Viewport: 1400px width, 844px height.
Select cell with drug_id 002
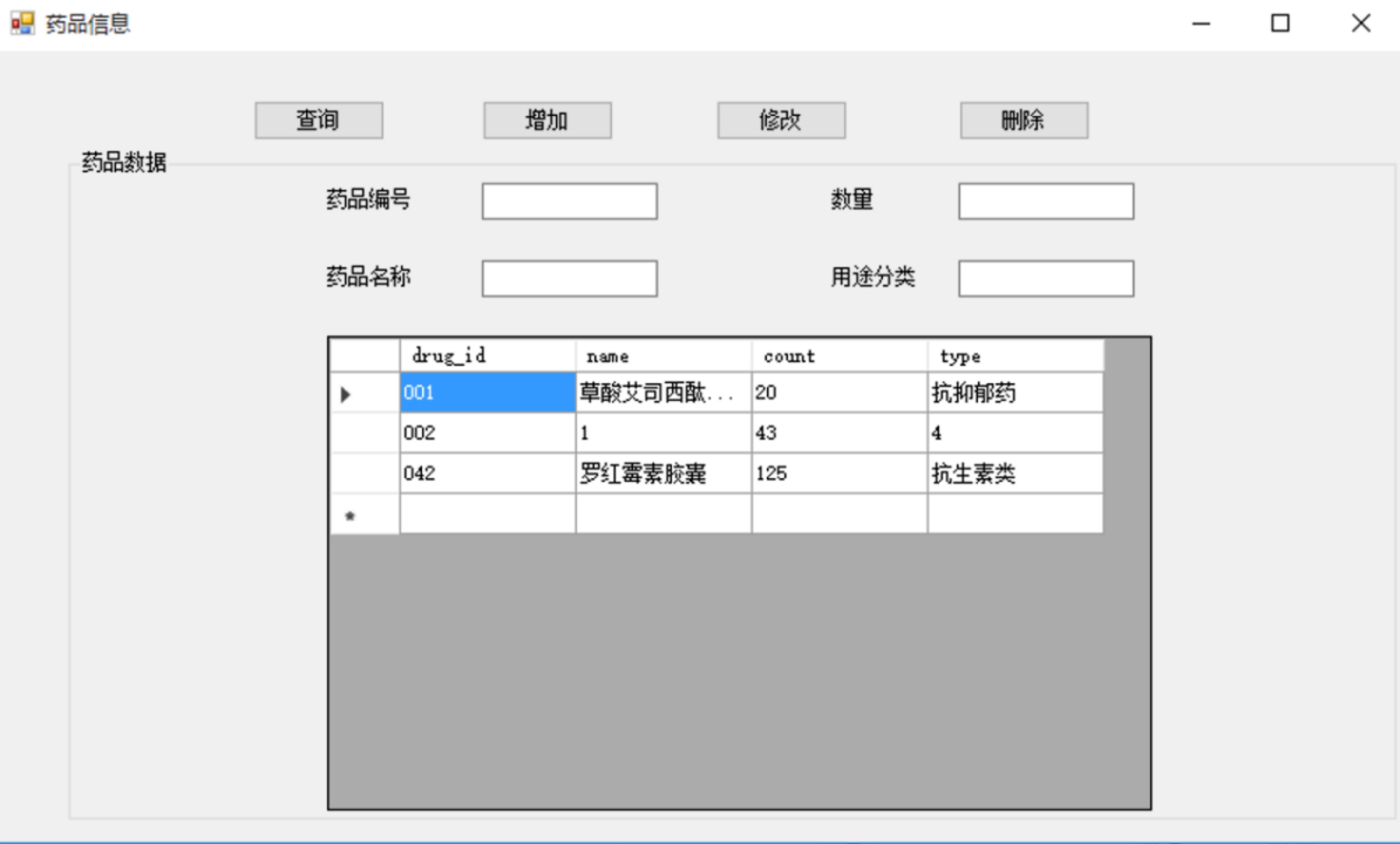pos(487,433)
